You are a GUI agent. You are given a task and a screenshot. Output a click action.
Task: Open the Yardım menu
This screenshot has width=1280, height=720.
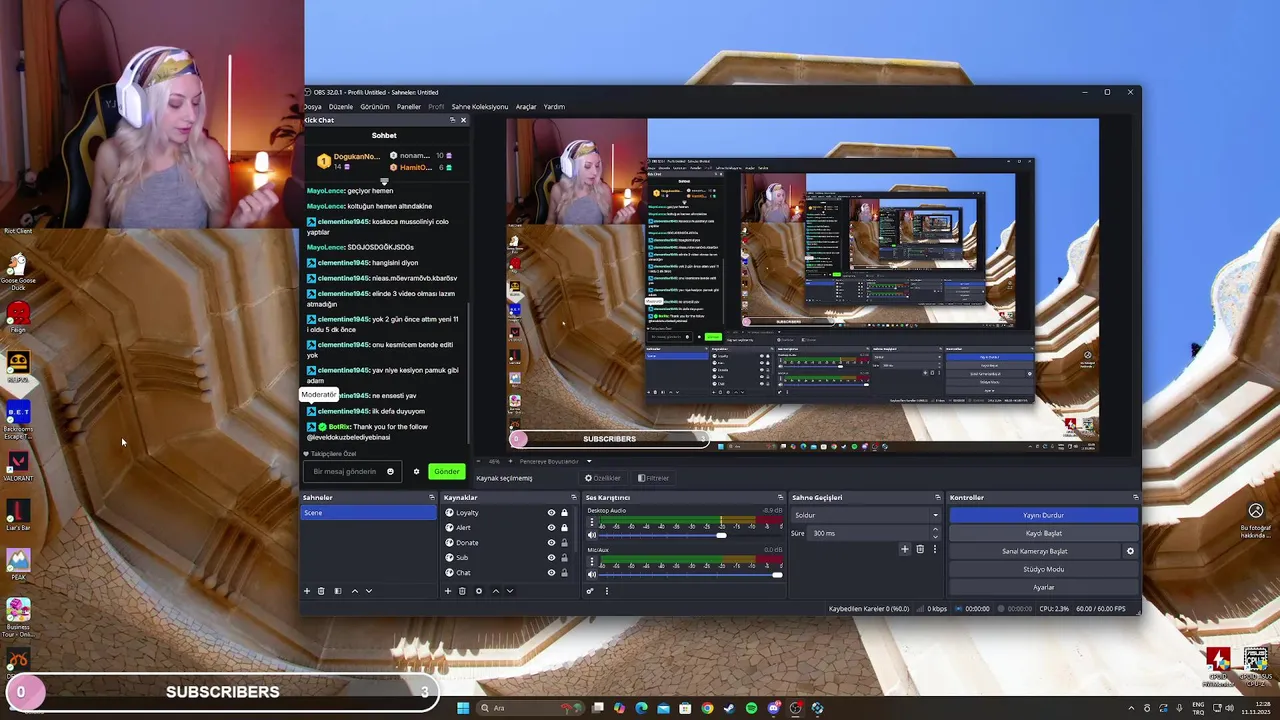[x=554, y=107]
